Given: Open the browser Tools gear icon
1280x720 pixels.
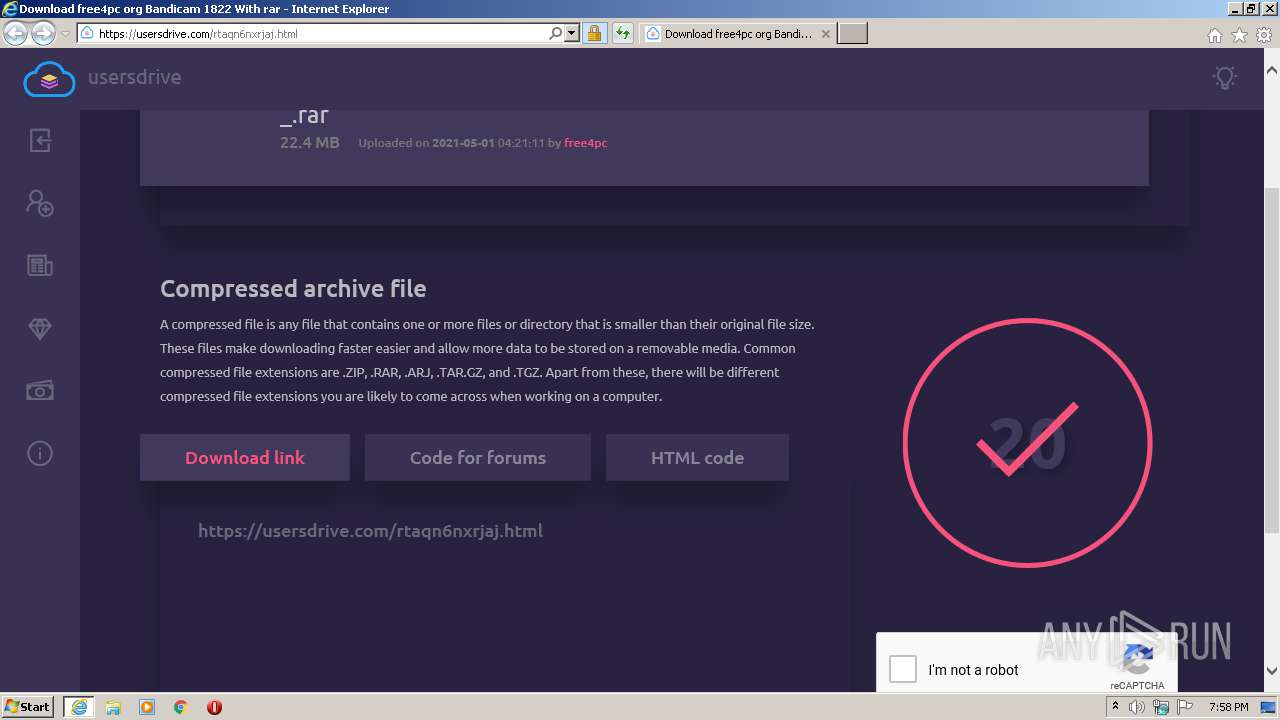Looking at the screenshot, I should [x=1263, y=35].
